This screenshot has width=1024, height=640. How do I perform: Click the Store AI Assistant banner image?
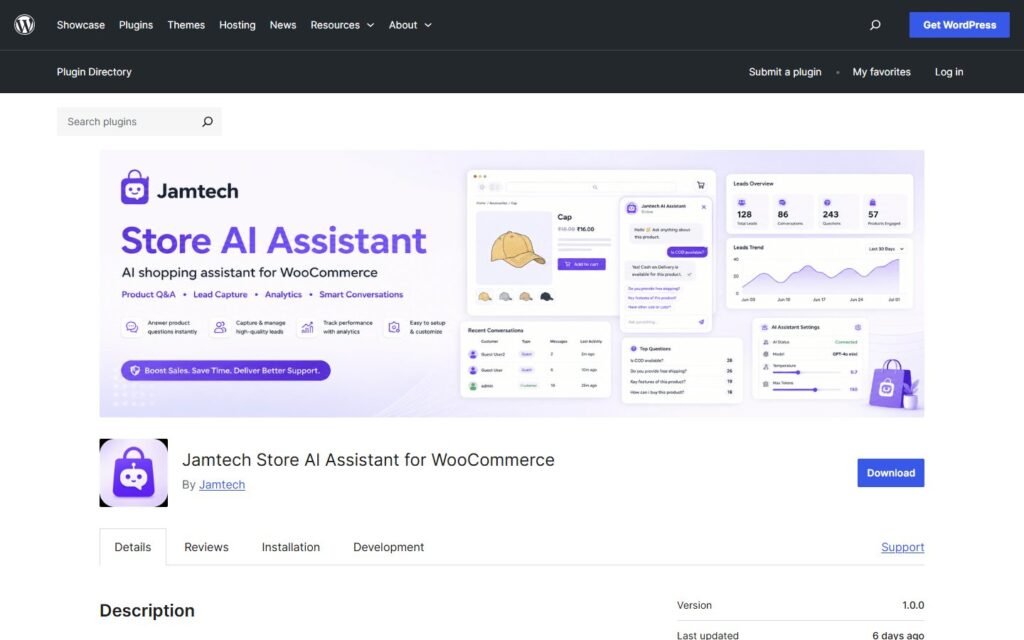tap(511, 283)
